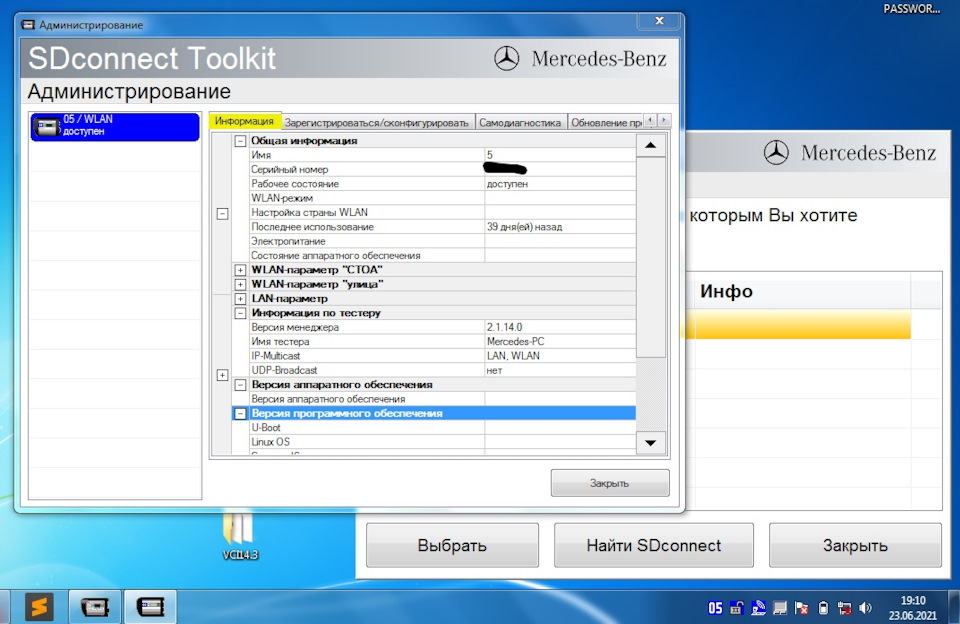Click scrollbar up arrow in info list
The width and height of the screenshot is (960, 624).
651,146
